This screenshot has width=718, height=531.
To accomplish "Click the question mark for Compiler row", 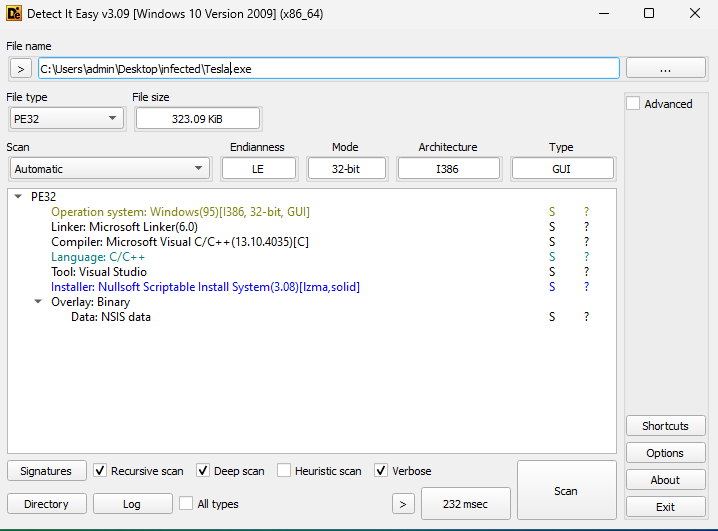I will pos(586,242).
